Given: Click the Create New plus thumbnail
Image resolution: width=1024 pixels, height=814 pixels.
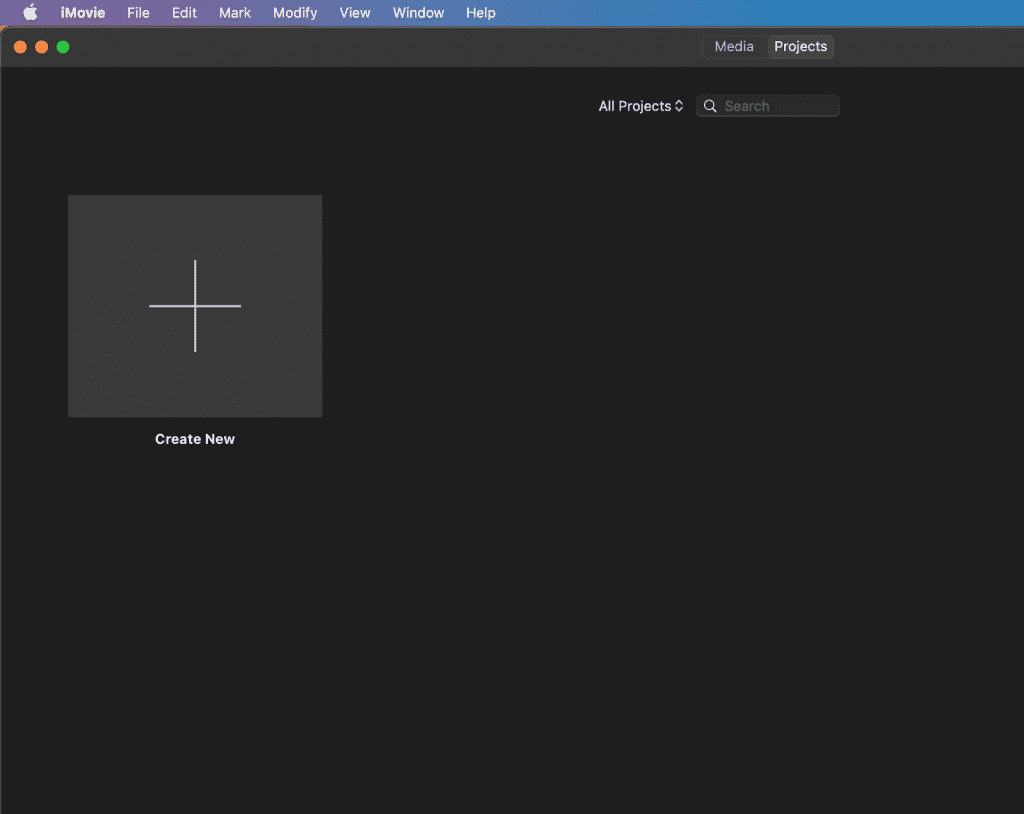Looking at the screenshot, I should click(x=195, y=306).
